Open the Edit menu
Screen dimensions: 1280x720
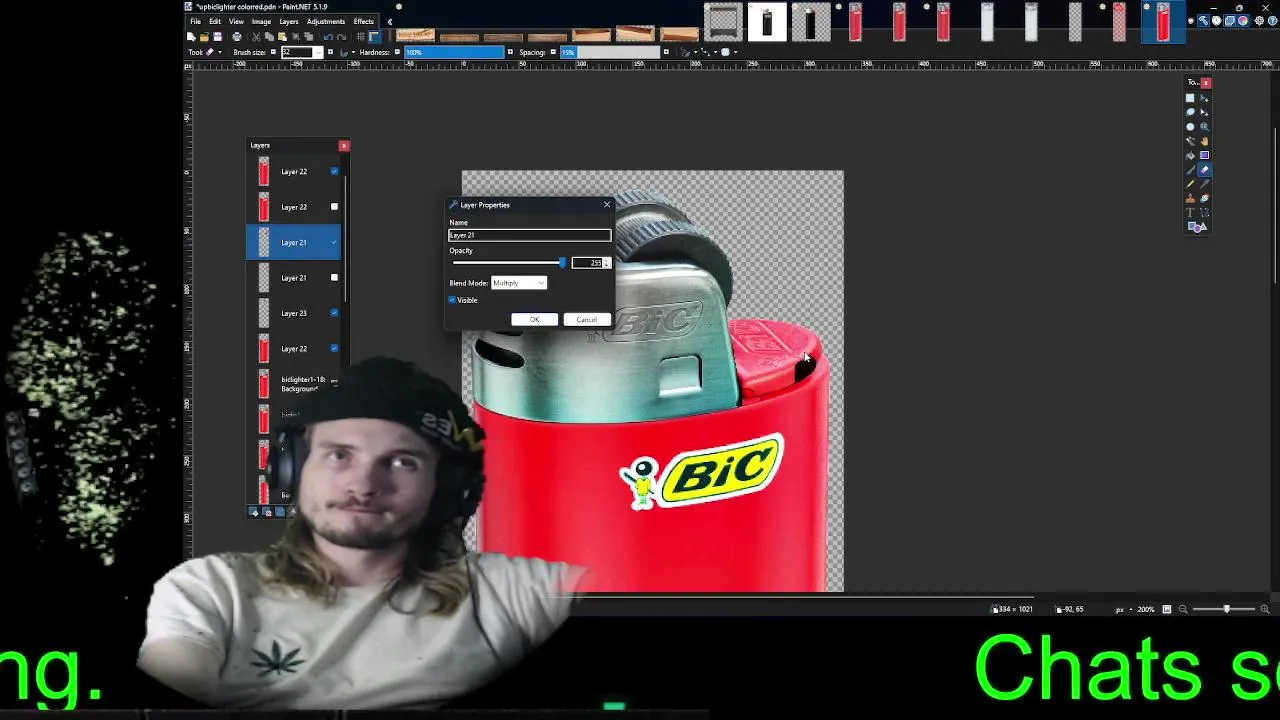click(215, 21)
